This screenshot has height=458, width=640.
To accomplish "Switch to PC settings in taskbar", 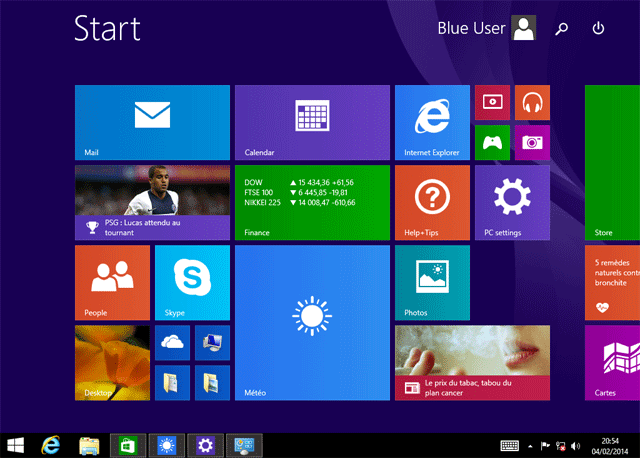I will [205, 445].
